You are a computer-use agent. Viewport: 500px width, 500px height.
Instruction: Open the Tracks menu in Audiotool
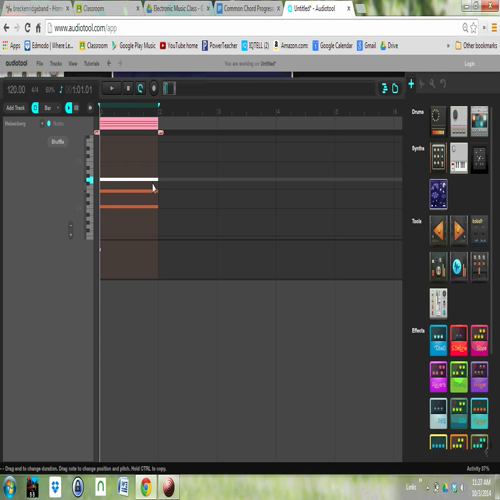tap(56, 64)
